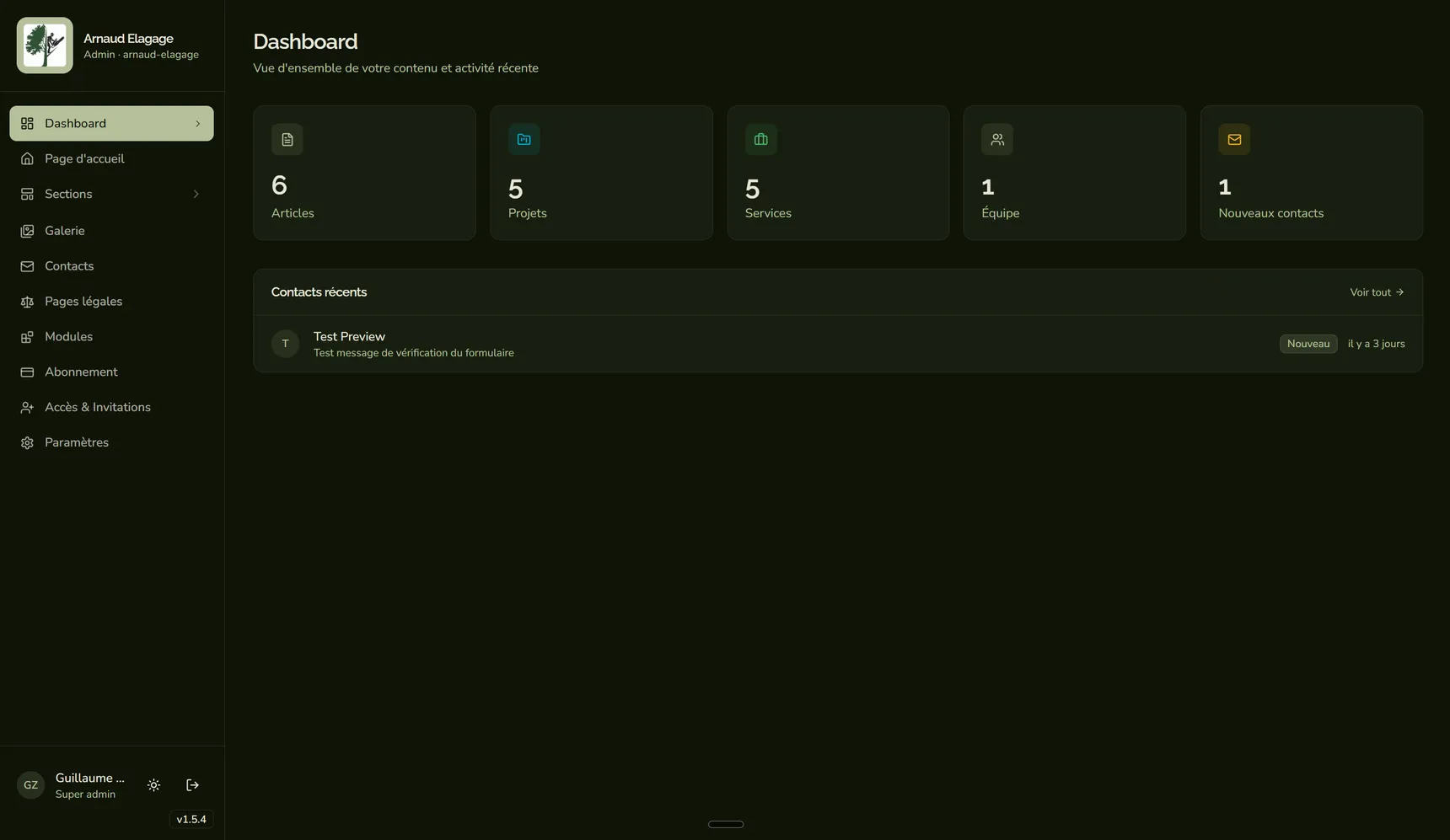
Task: Click the T avatar of Test Preview
Action: pyautogui.click(x=286, y=344)
